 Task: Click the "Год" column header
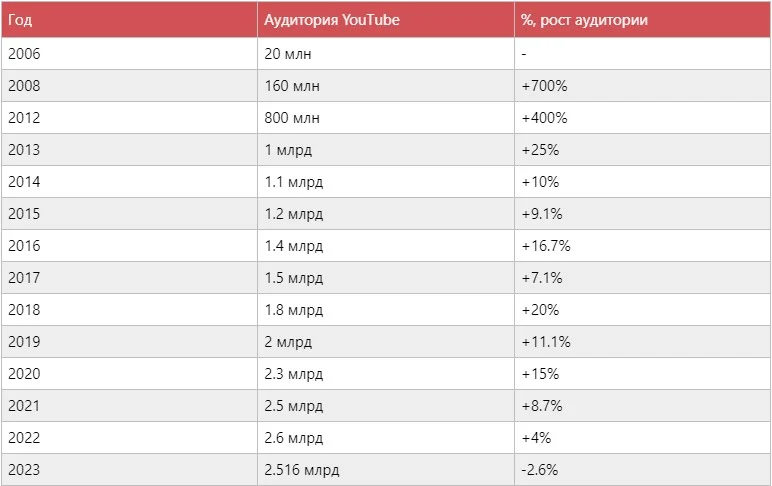20,20
